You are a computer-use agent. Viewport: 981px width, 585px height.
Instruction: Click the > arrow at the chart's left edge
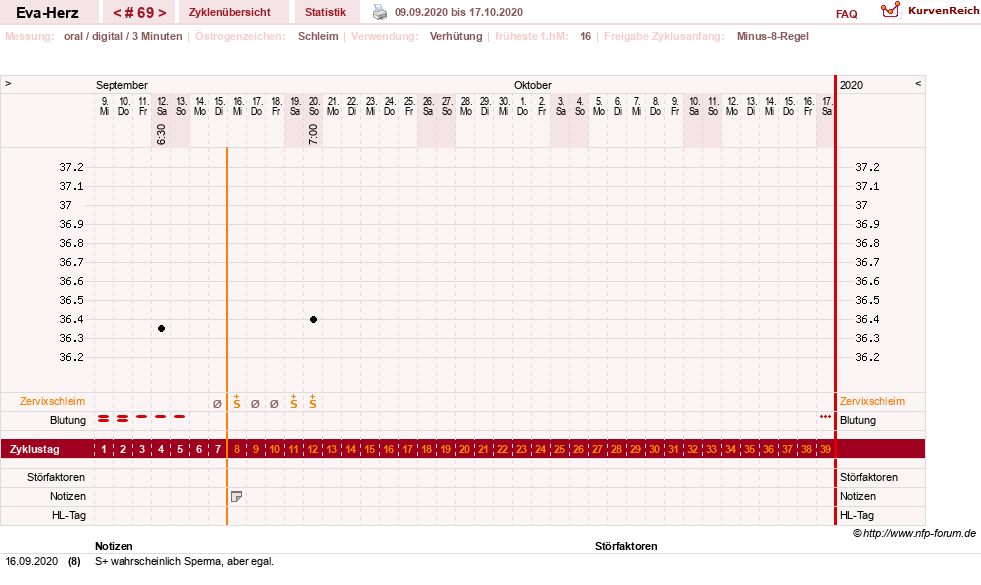(8, 83)
